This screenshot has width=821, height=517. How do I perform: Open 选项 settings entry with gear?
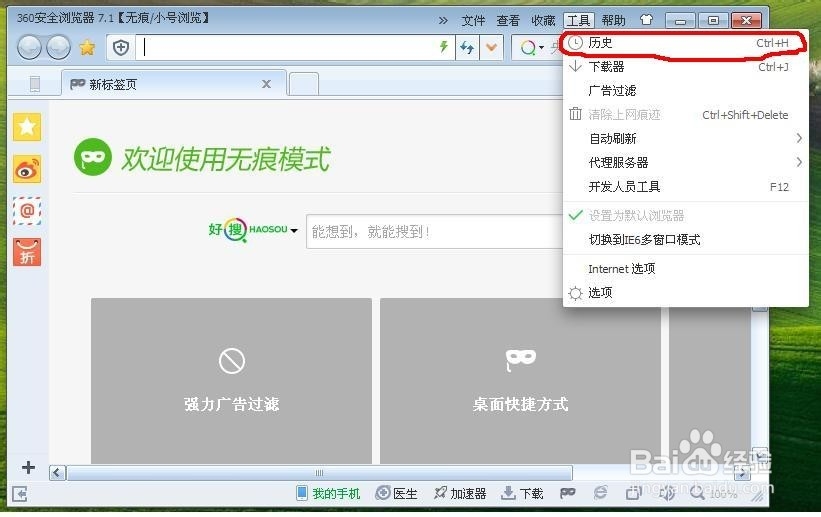click(x=685, y=292)
